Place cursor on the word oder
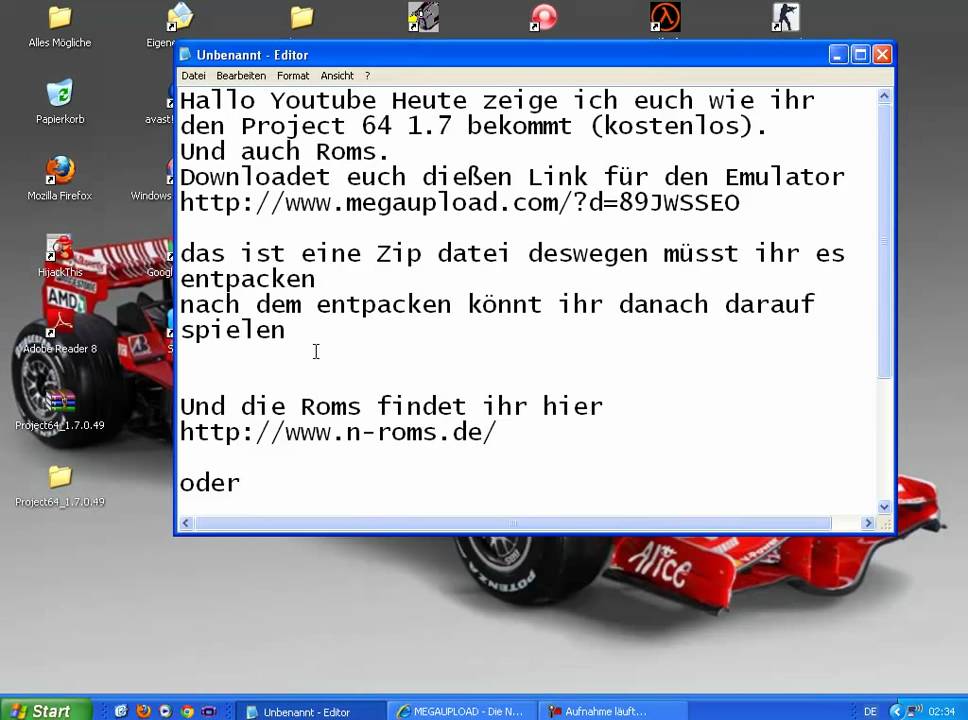 pyautogui.click(x=210, y=483)
